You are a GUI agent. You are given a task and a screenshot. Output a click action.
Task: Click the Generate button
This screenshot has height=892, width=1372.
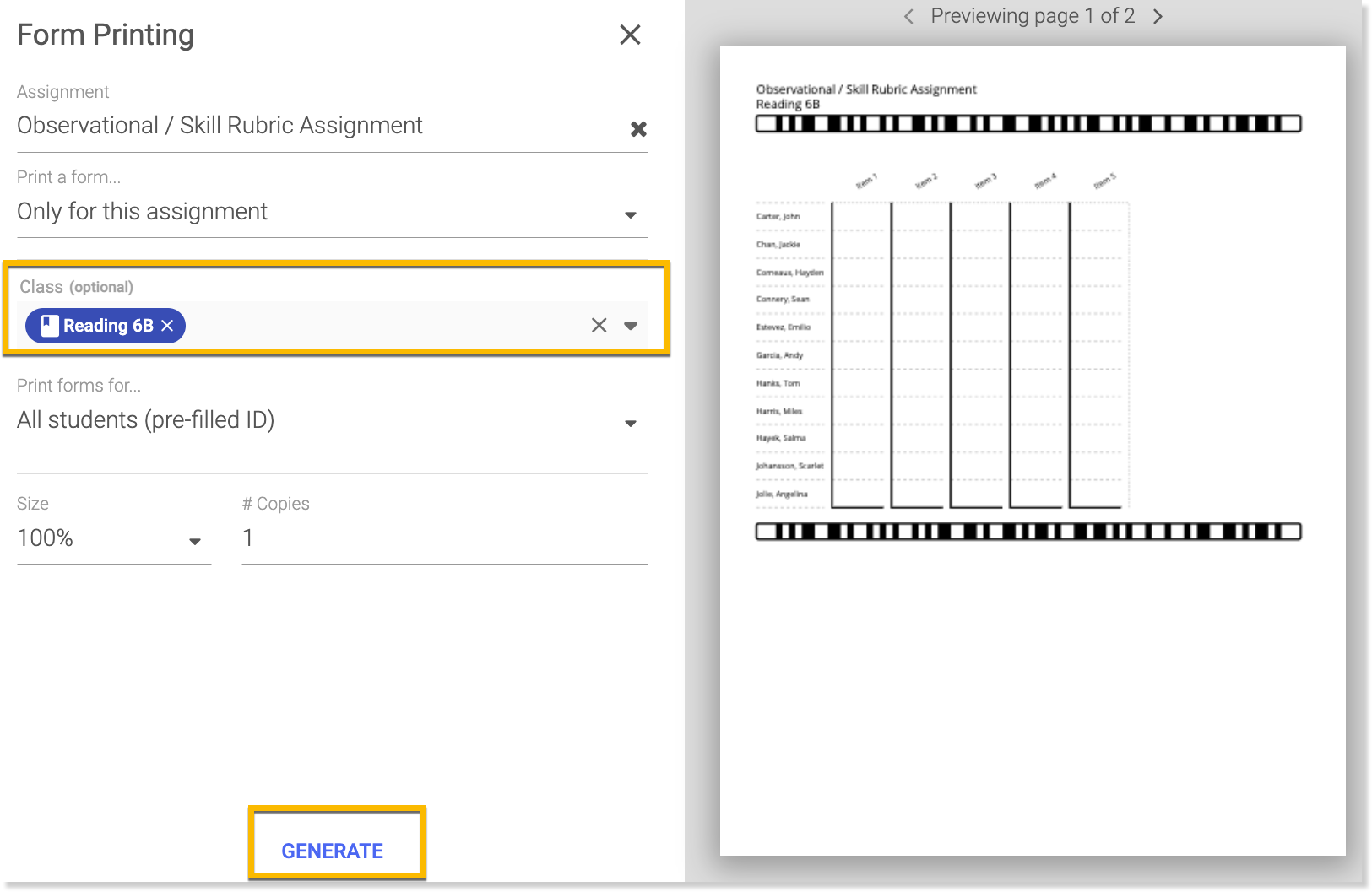(x=333, y=851)
